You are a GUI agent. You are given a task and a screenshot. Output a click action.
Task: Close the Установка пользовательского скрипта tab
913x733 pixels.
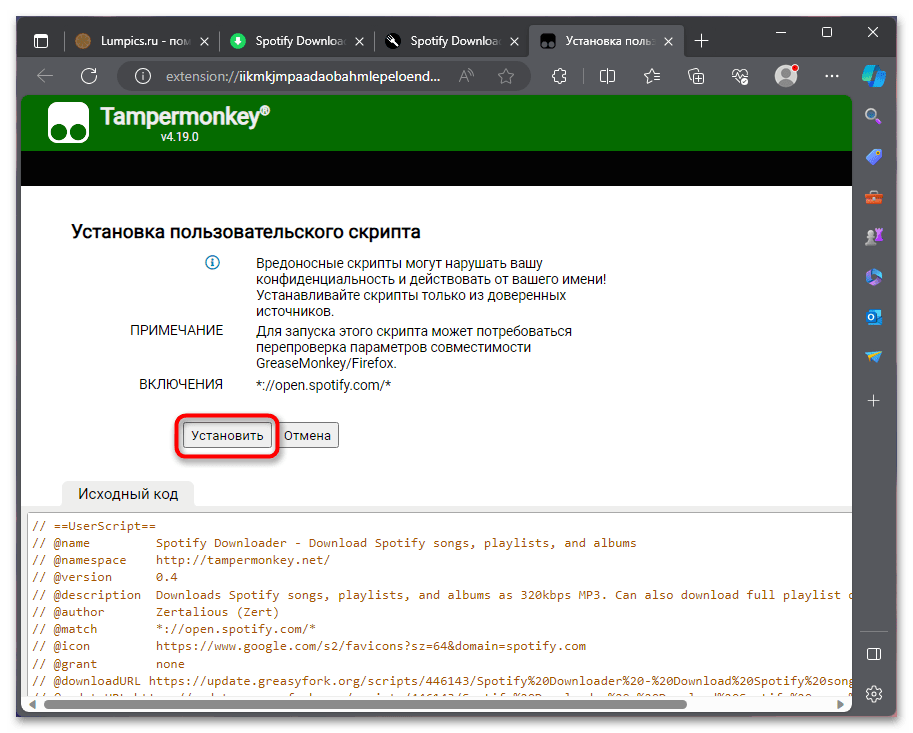tap(668, 41)
